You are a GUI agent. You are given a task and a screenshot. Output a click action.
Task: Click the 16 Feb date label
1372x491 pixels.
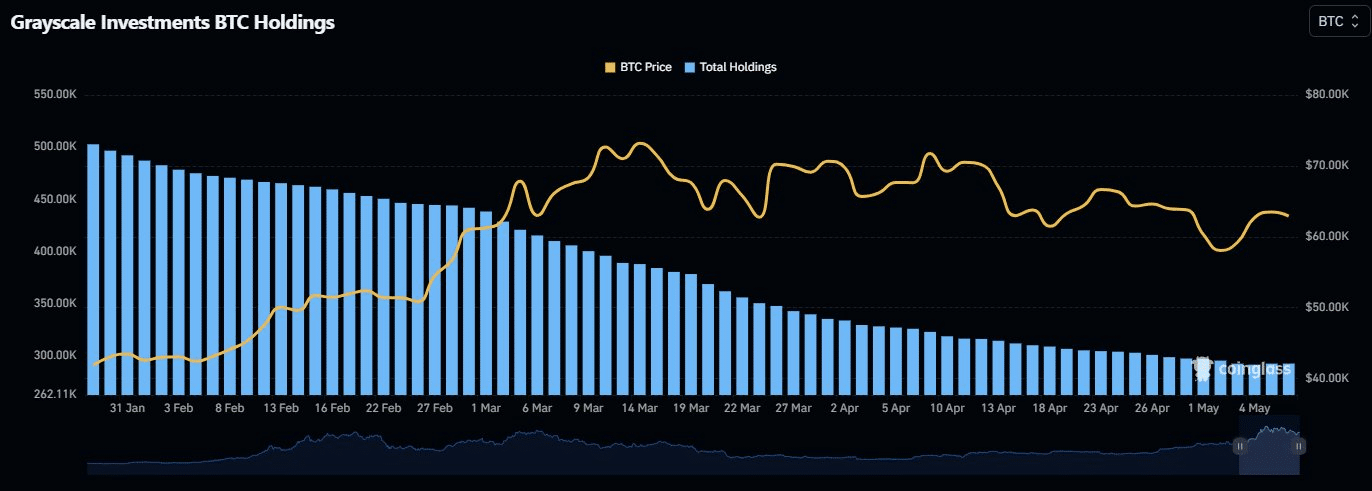coord(332,409)
